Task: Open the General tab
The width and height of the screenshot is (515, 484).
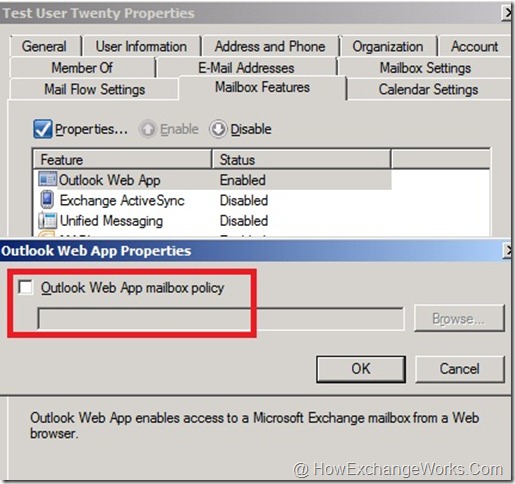Action: (x=45, y=46)
